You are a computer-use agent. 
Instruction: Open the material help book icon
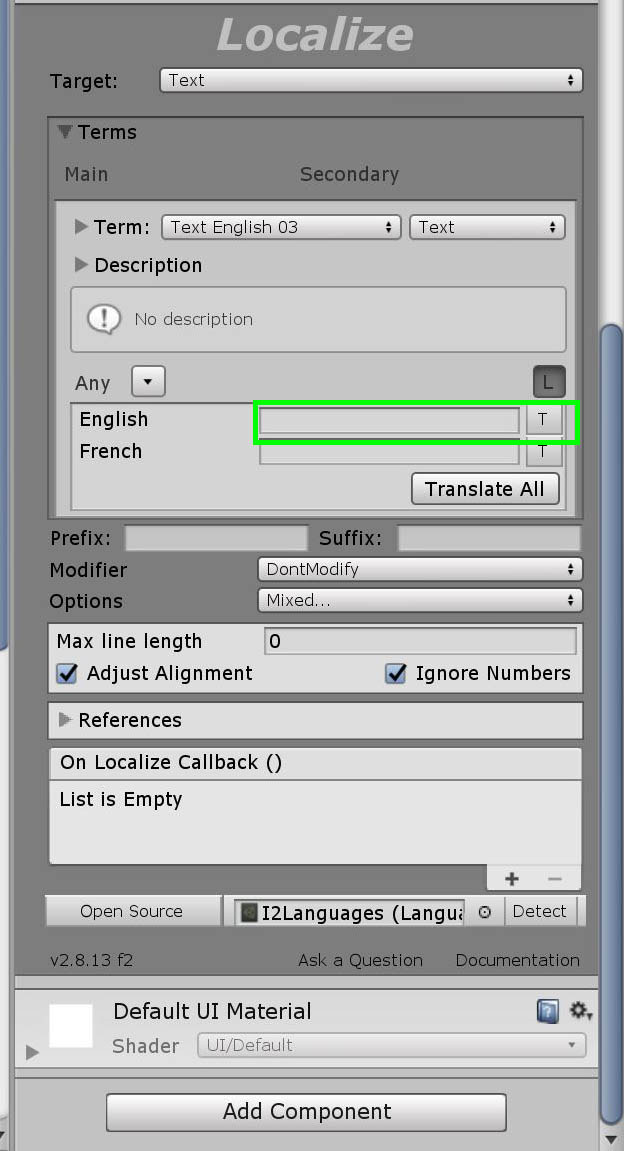[x=548, y=1012]
